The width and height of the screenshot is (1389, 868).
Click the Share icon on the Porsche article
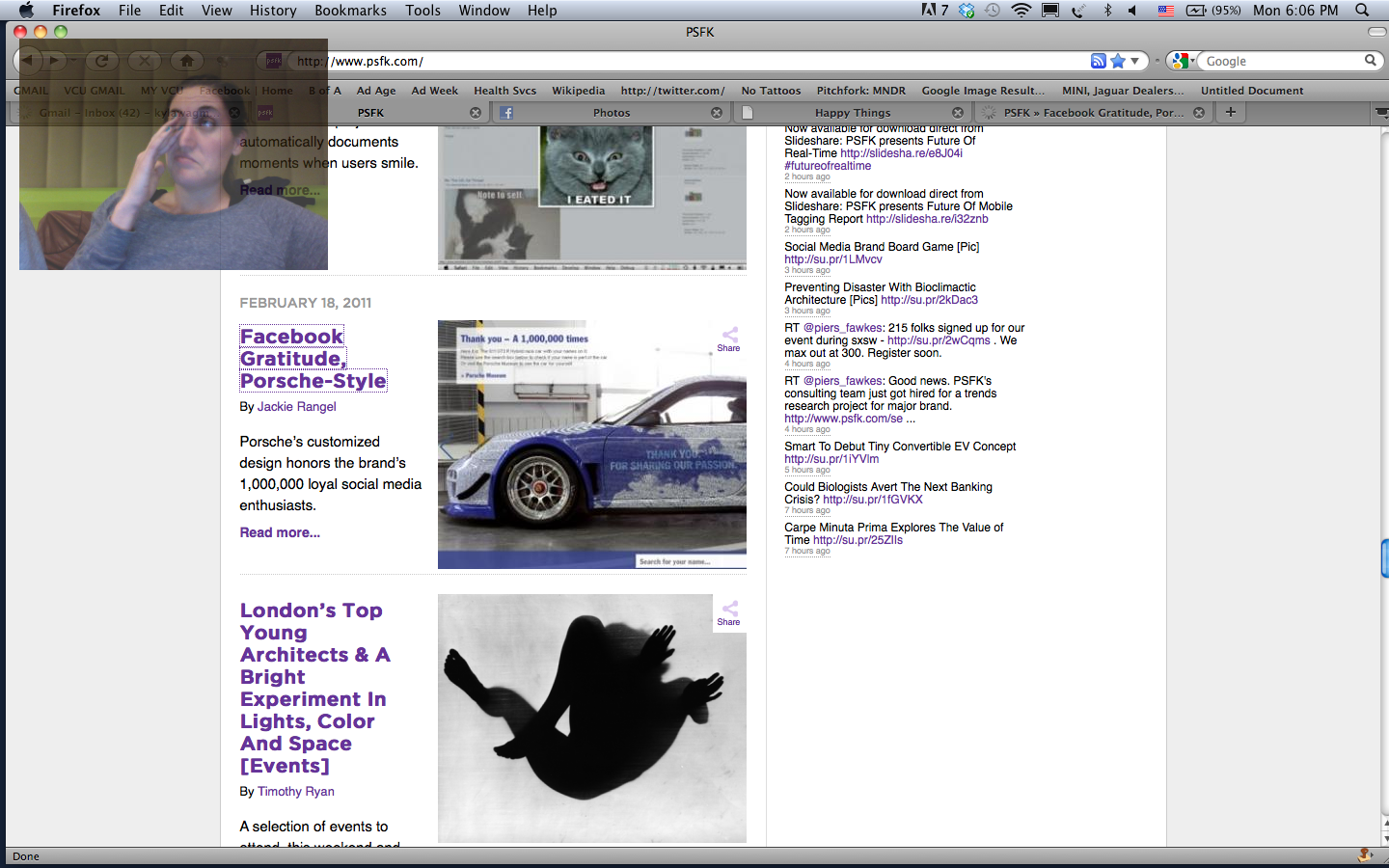(729, 339)
